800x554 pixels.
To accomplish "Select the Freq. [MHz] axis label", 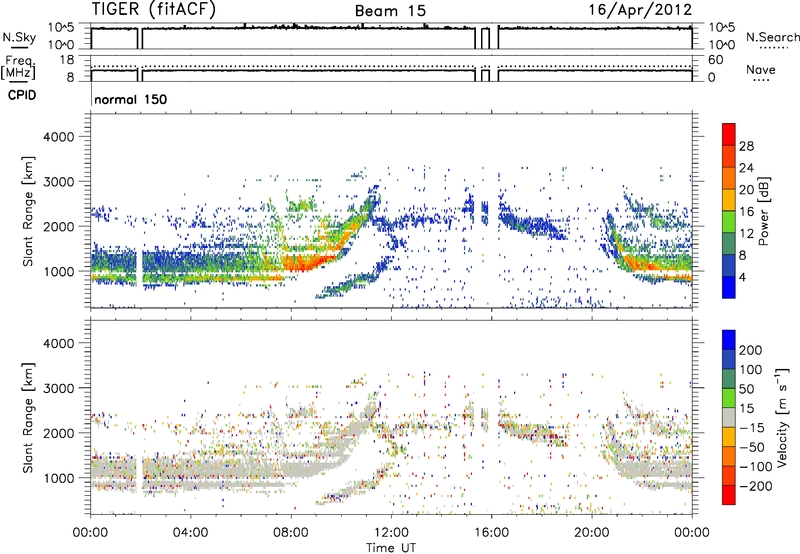I will (18, 68).
